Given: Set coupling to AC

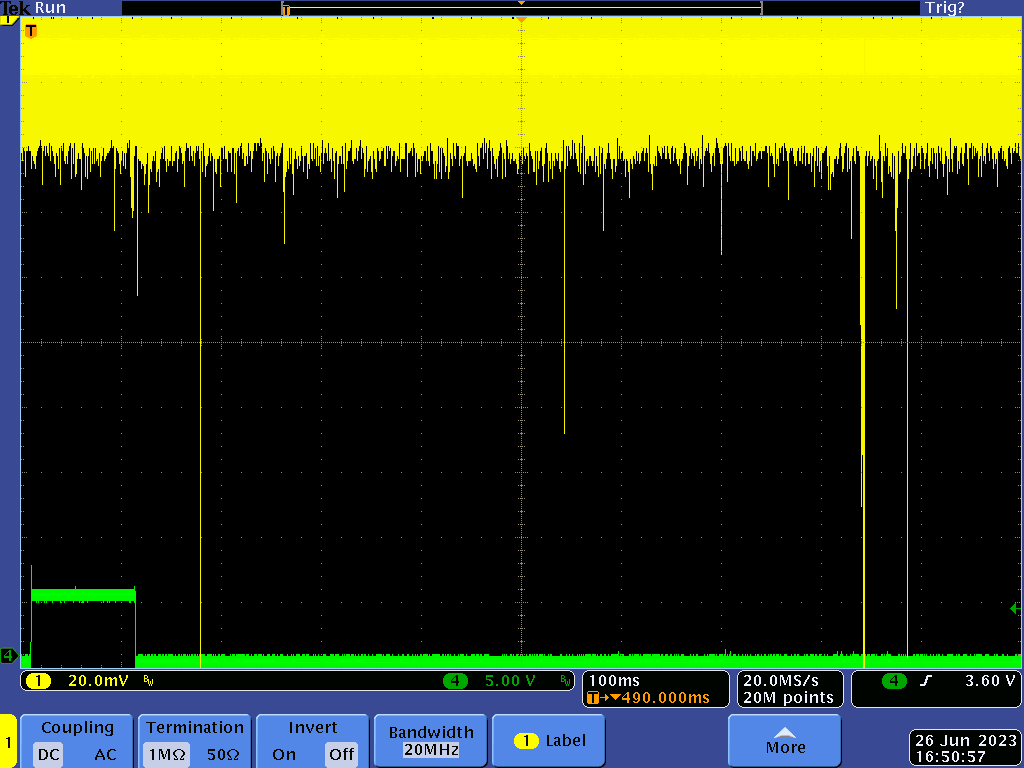Looking at the screenshot, I should click(105, 754).
